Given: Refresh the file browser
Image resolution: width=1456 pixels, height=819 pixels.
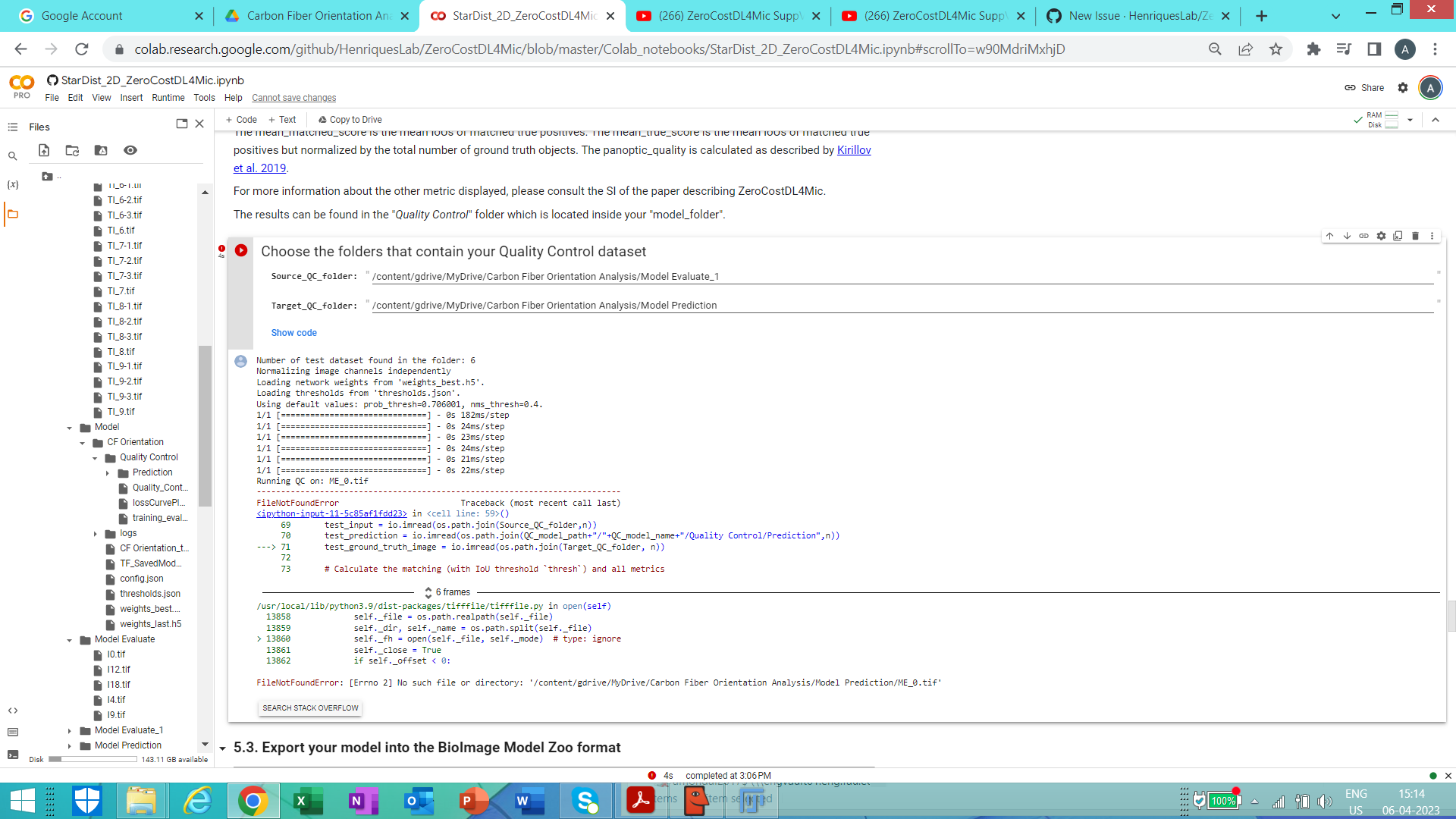Looking at the screenshot, I should 72,150.
